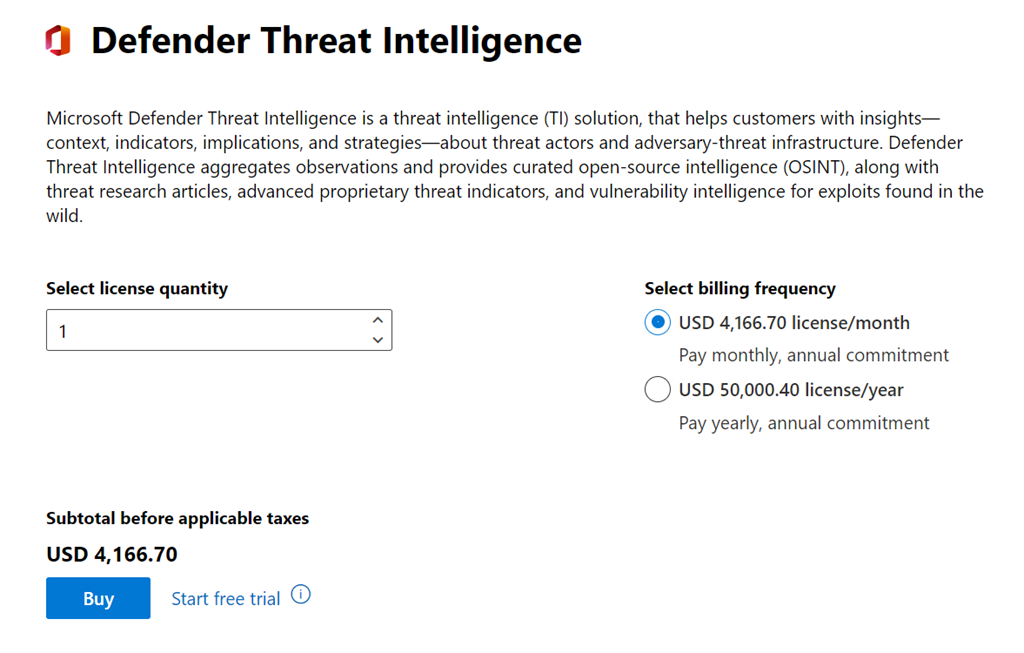Image resolution: width=1024 pixels, height=653 pixels.
Task: Decrease license quantity with the down arrow
Action: 377,340
